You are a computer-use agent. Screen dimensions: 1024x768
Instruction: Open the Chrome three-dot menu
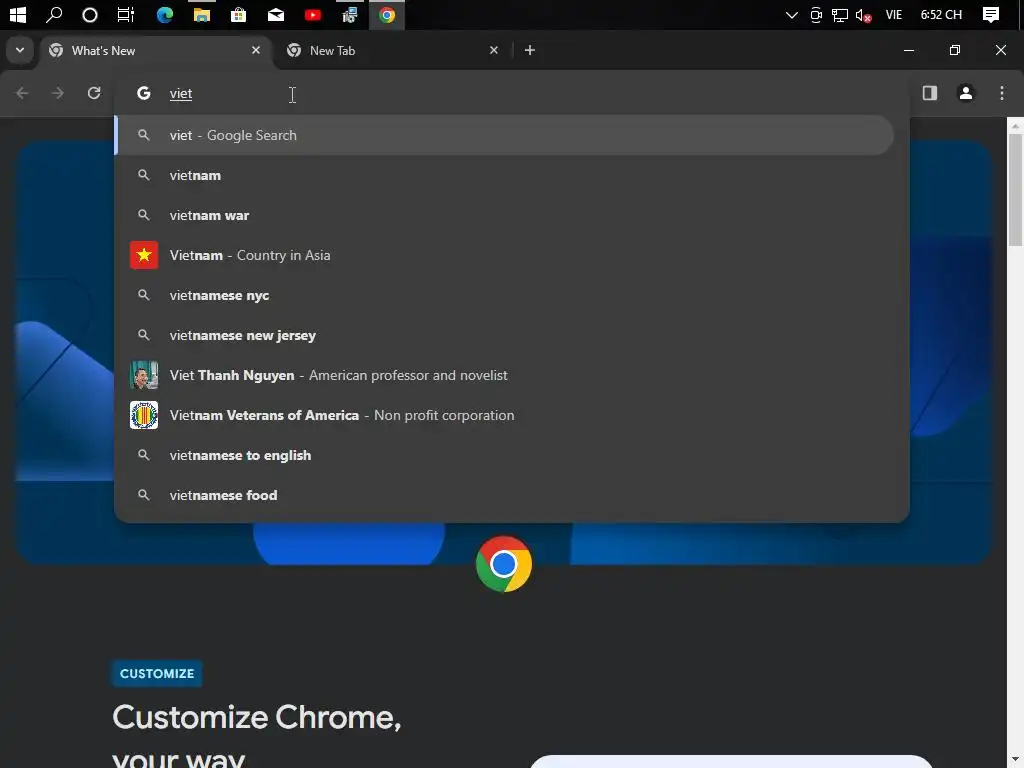coord(1002,93)
